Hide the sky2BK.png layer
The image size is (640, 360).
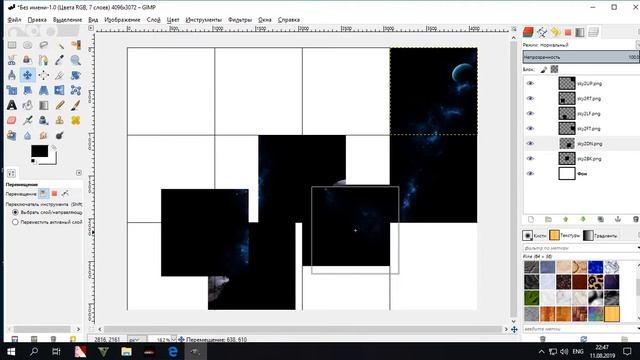[530, 158]
